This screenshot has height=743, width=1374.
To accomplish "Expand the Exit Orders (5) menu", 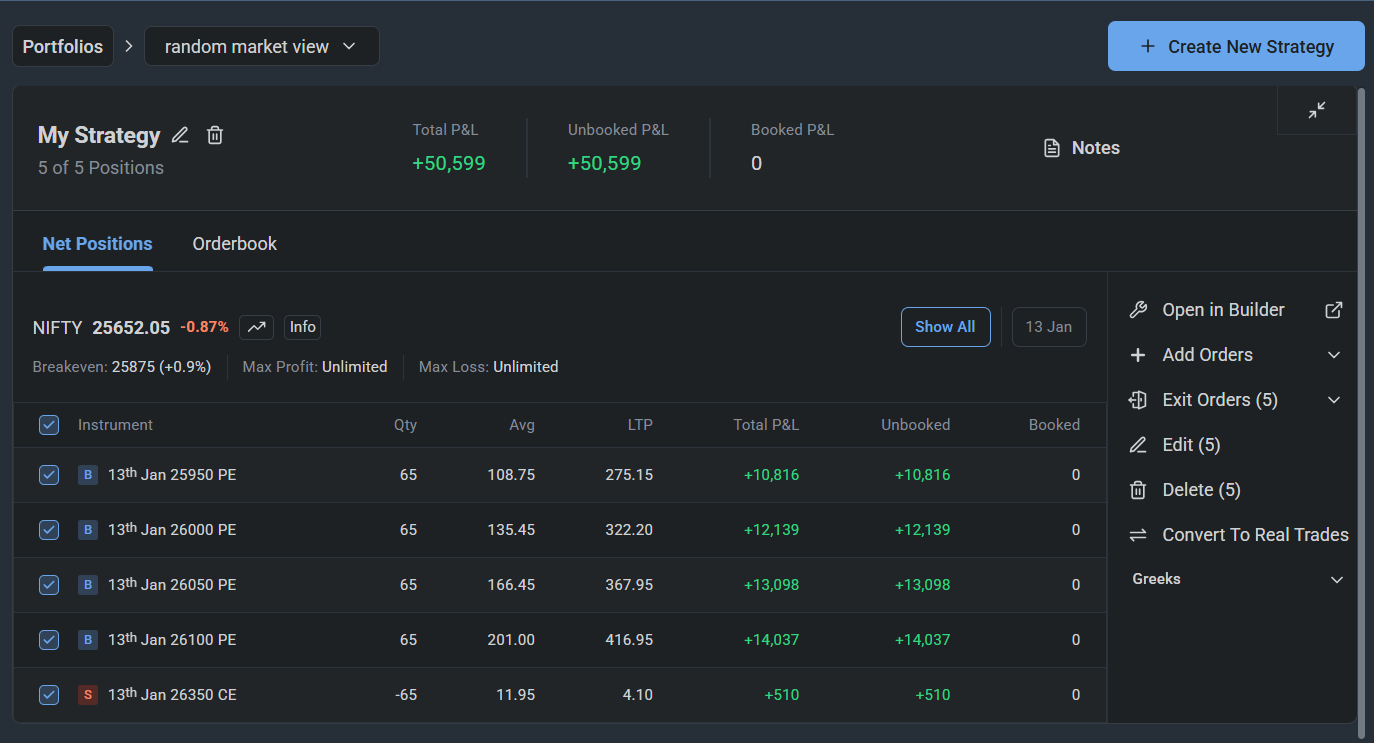I will point(1333,400).
